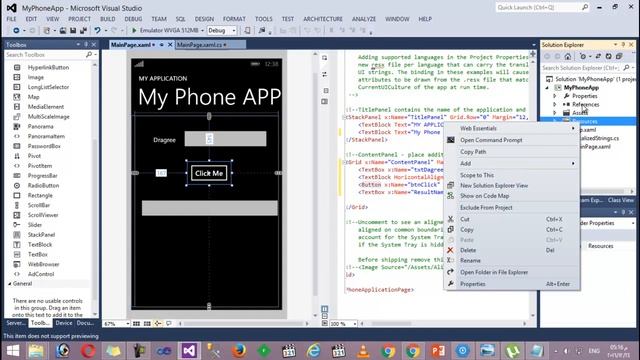This screenshot has height=360, width=640.
Task: Select Pivot in the Toolbox
Action: click(x=34, y=156)
